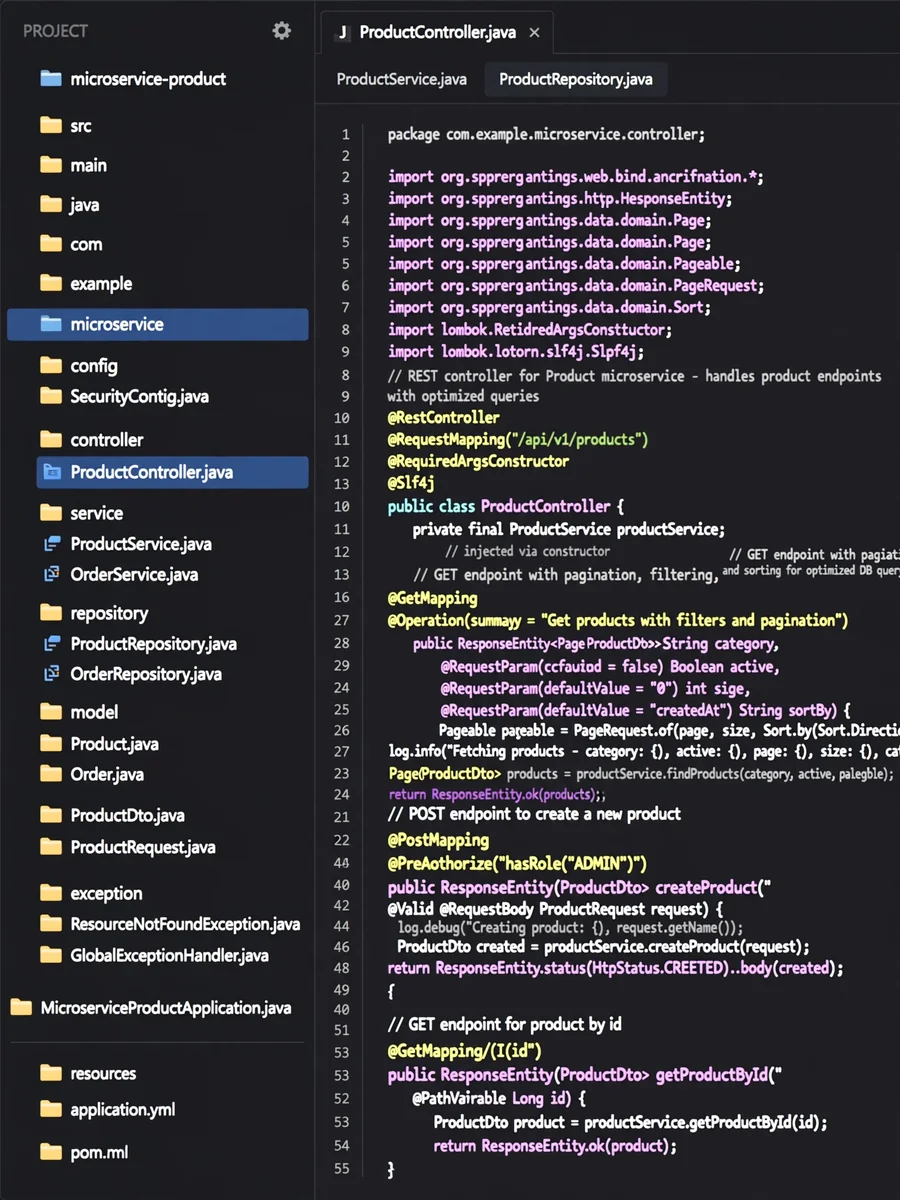Open Product.java in the model folder
Viewport: 900px width, 1200px height.
(114, 744)
